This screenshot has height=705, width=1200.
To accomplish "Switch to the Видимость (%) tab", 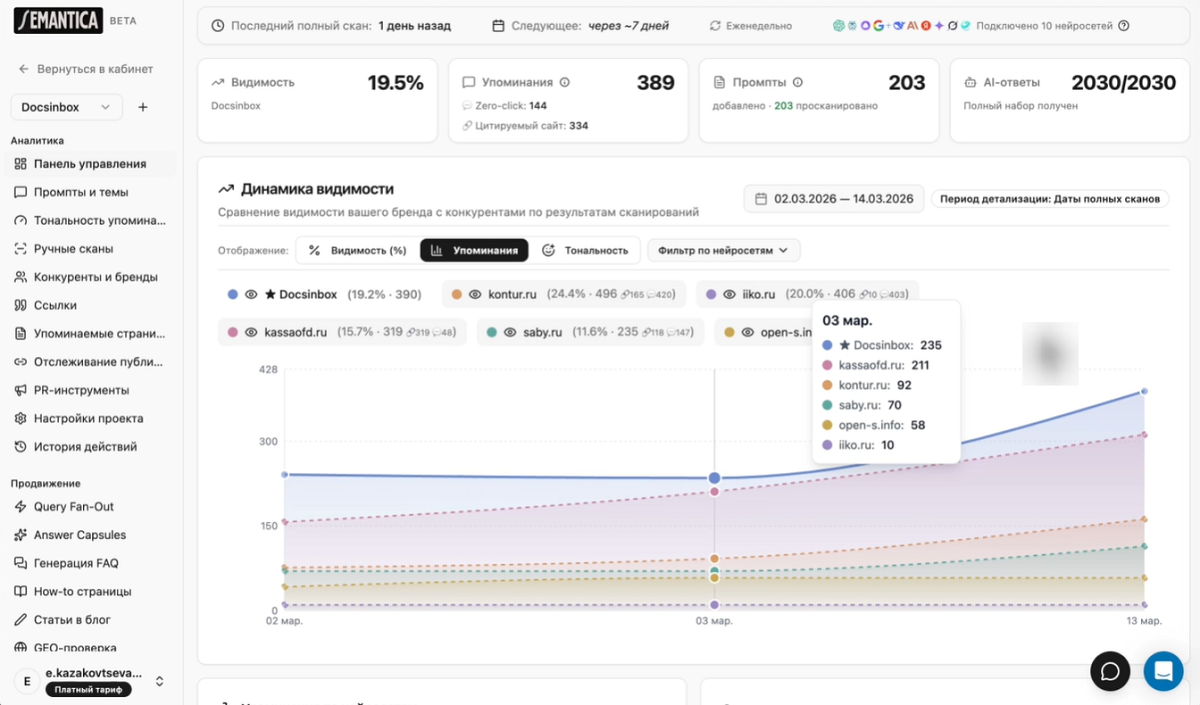I will point(357,250).
